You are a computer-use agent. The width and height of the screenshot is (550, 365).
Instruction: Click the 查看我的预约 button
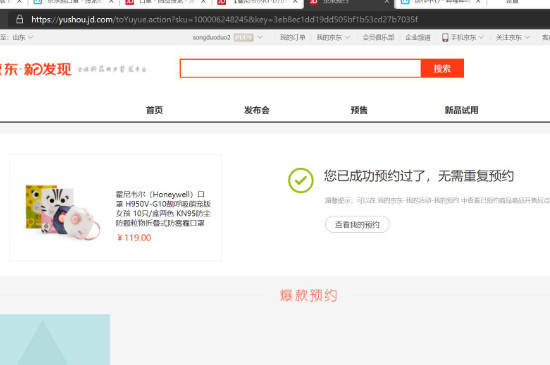[x=357, y=224]
